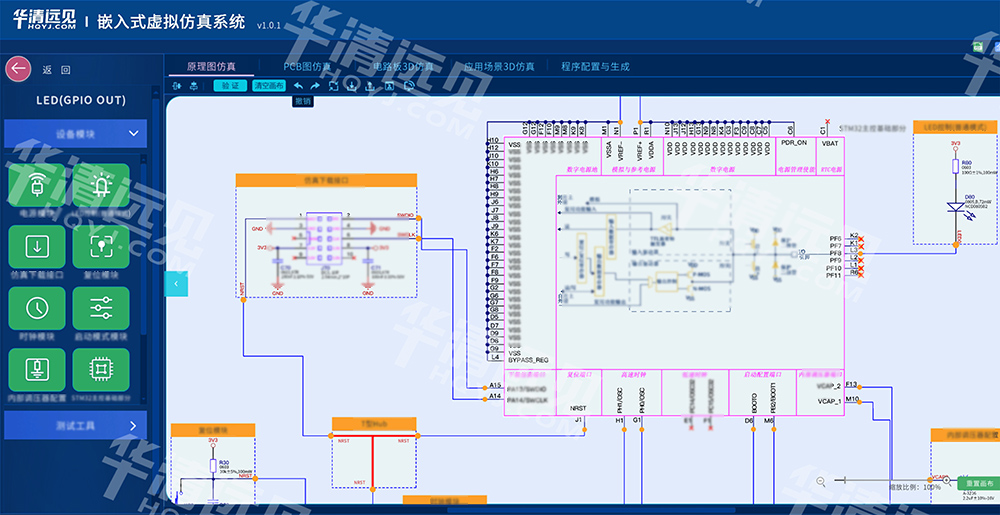This screenshot has height=515, width=1000.
Task: Click the undo arrow in the toolbar
Action: coord(299,86)
